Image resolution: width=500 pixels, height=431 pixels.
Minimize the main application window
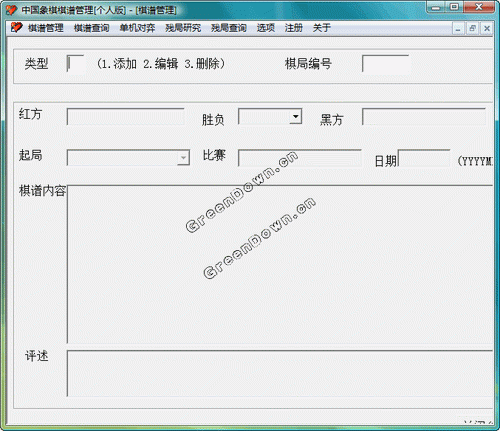click(x=436, y=7)
